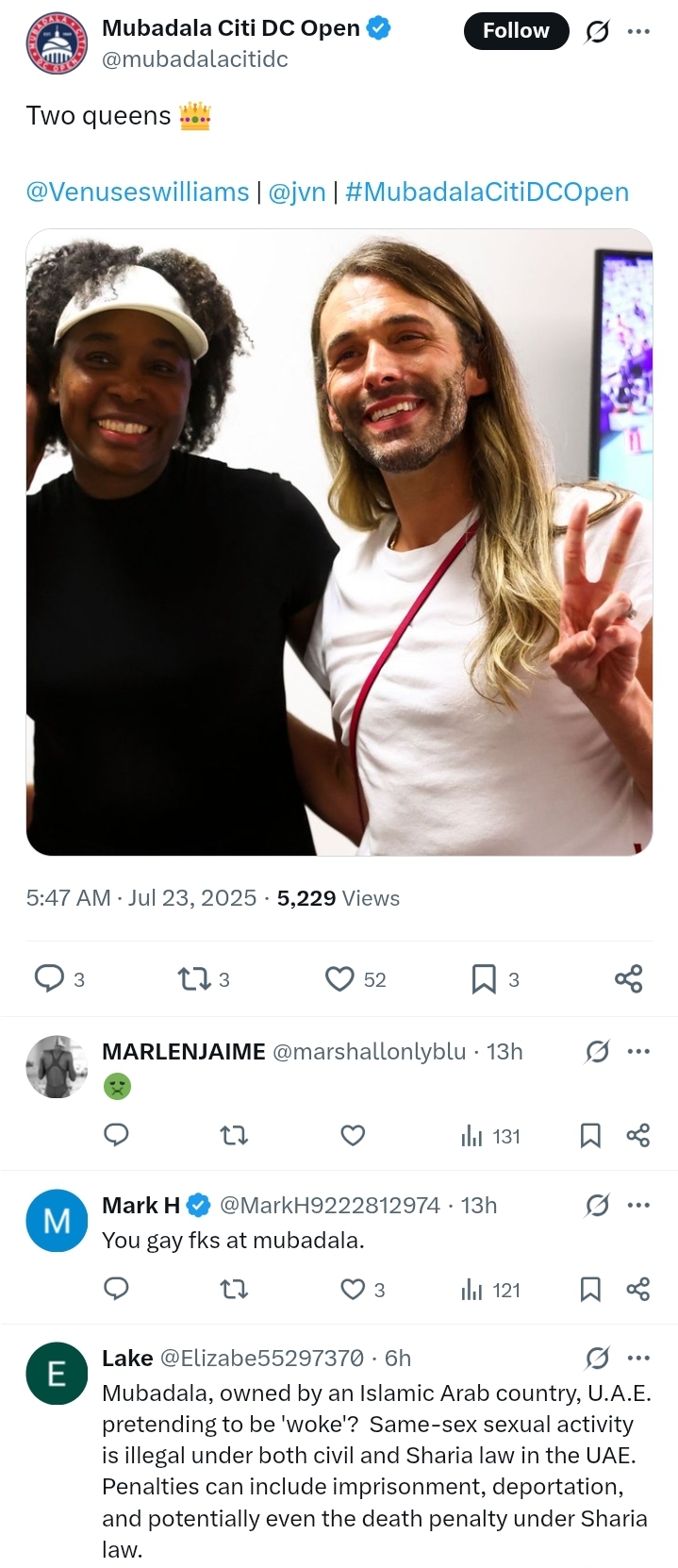
Task: Enlarge the tweet photo of two people
Action: coord(339,542)
